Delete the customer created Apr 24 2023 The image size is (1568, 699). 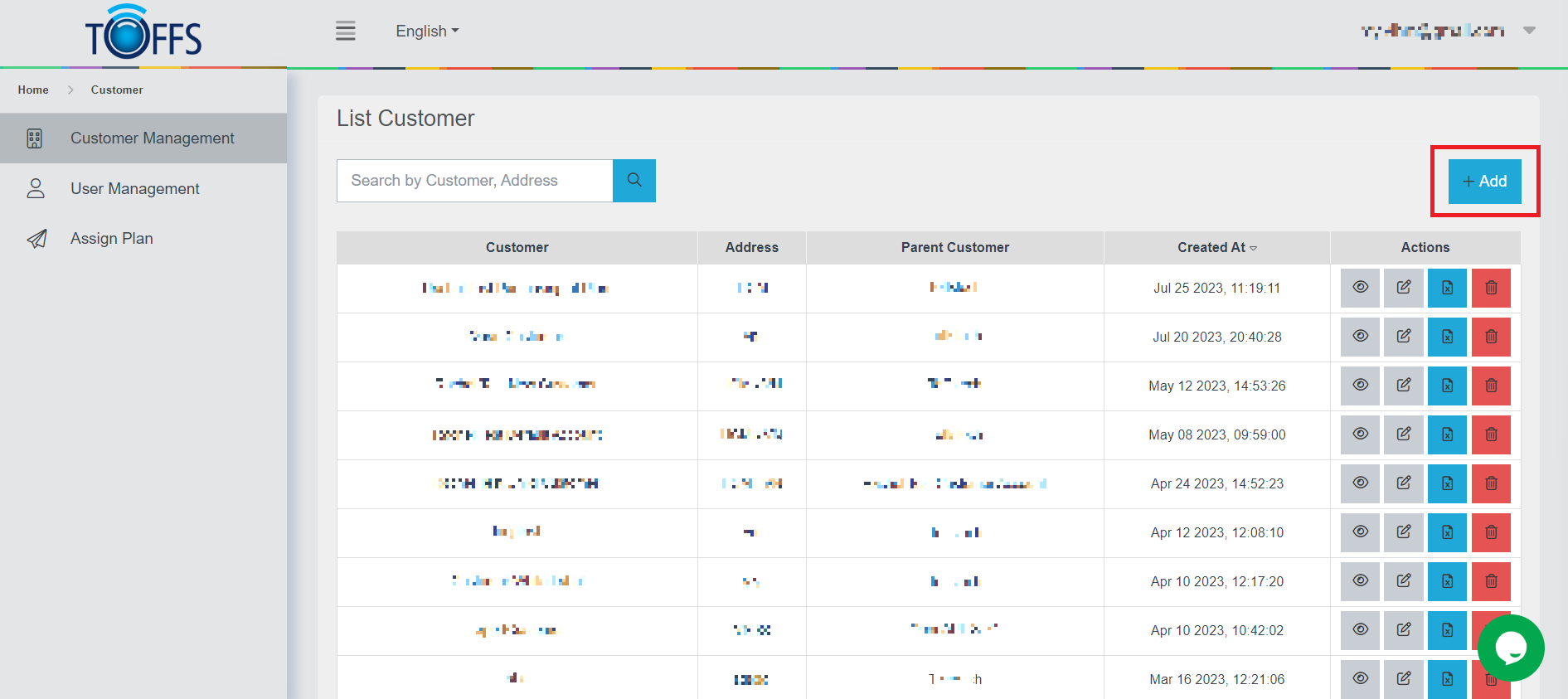(x=1490, y=483)
